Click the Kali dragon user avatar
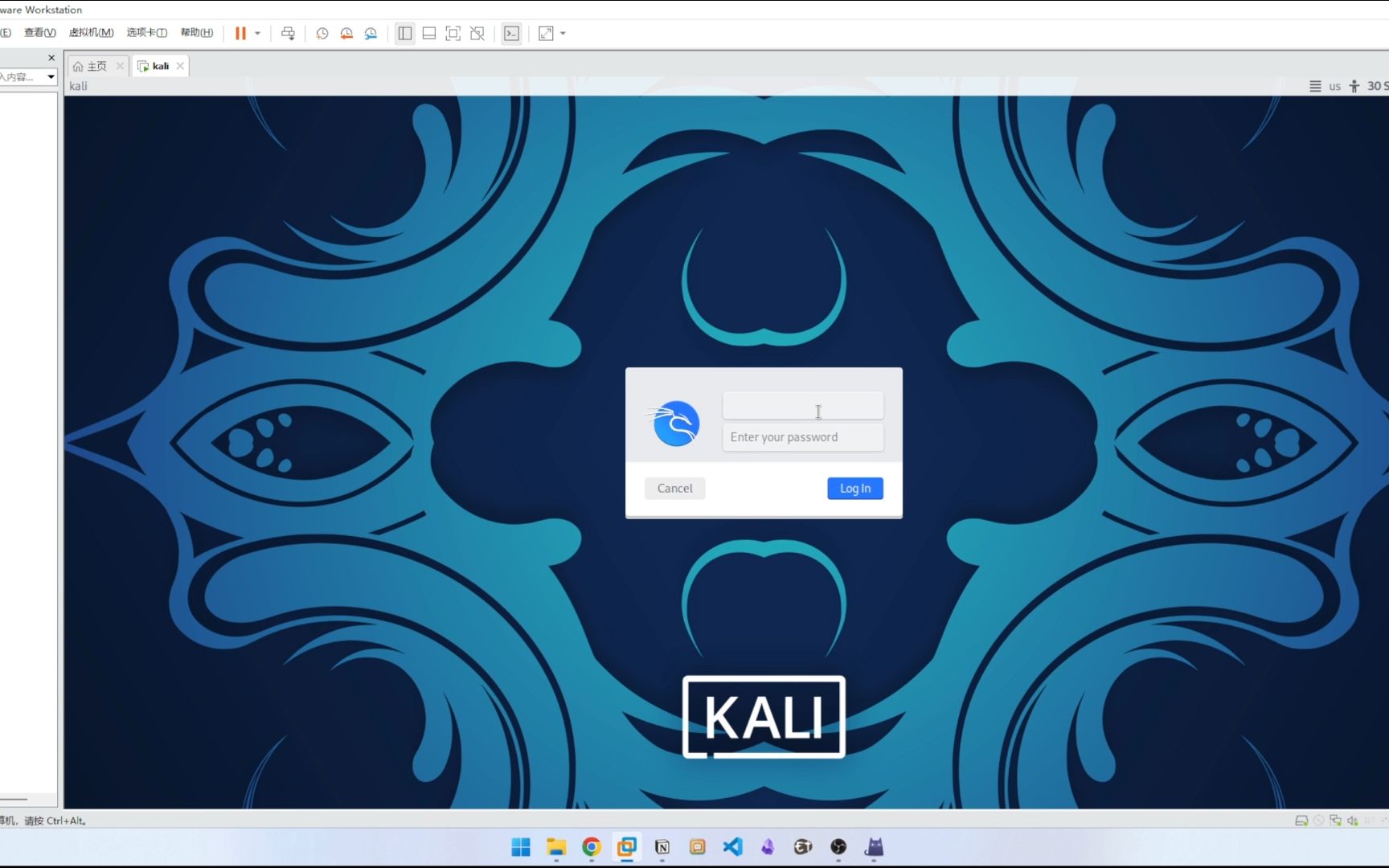1389x868 pixels. tap(675, 423)
